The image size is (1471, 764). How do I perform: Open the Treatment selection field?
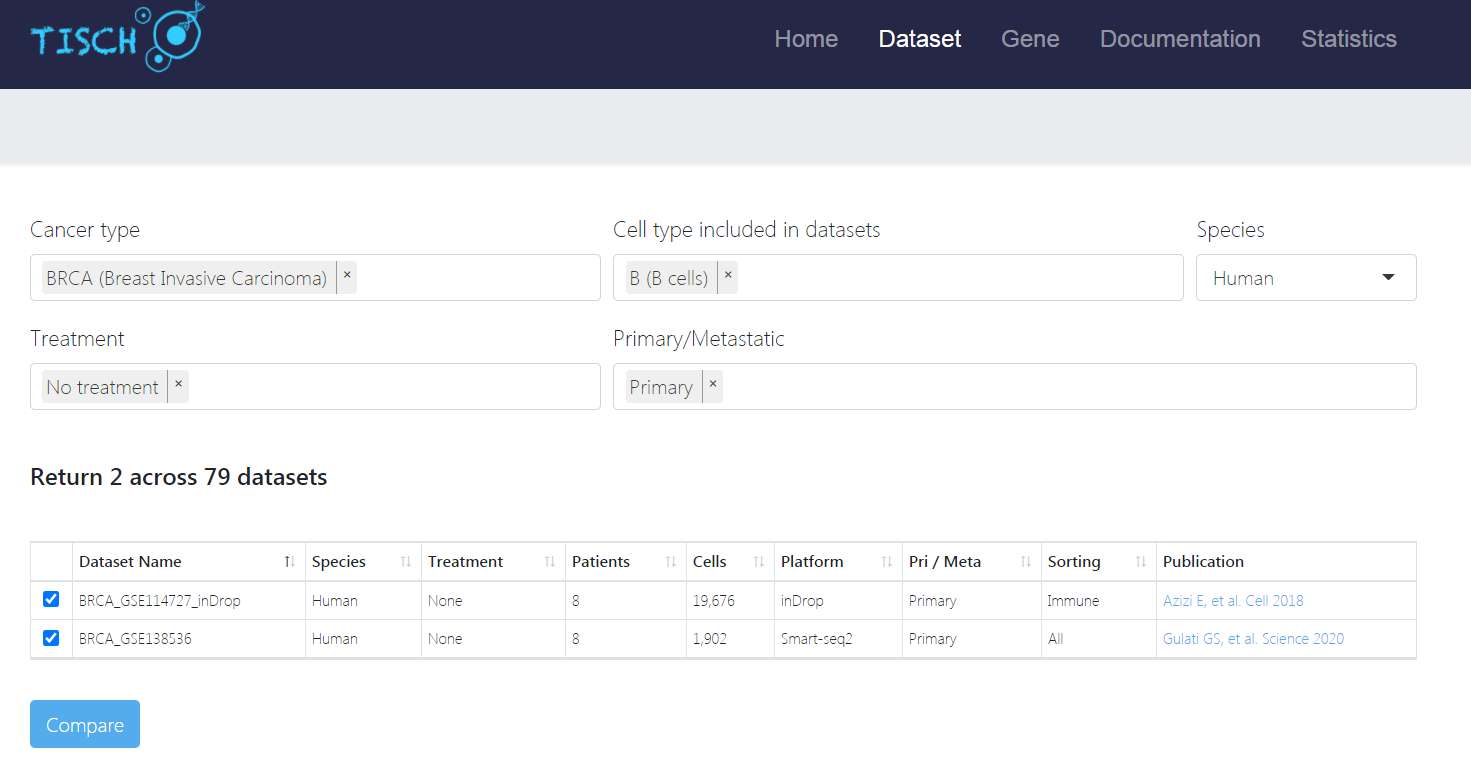[315, 386]
